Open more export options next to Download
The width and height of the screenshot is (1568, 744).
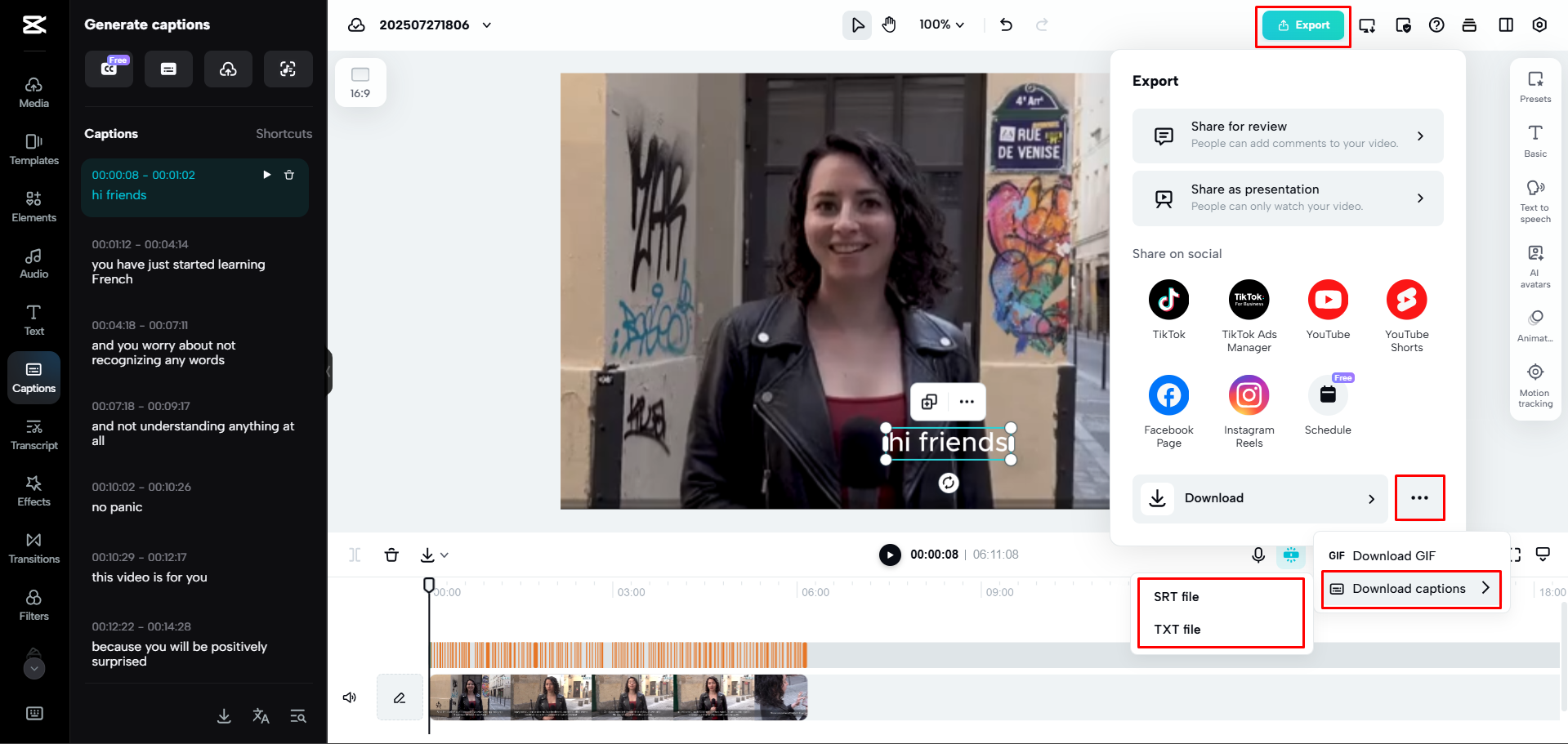(1419, 498)
